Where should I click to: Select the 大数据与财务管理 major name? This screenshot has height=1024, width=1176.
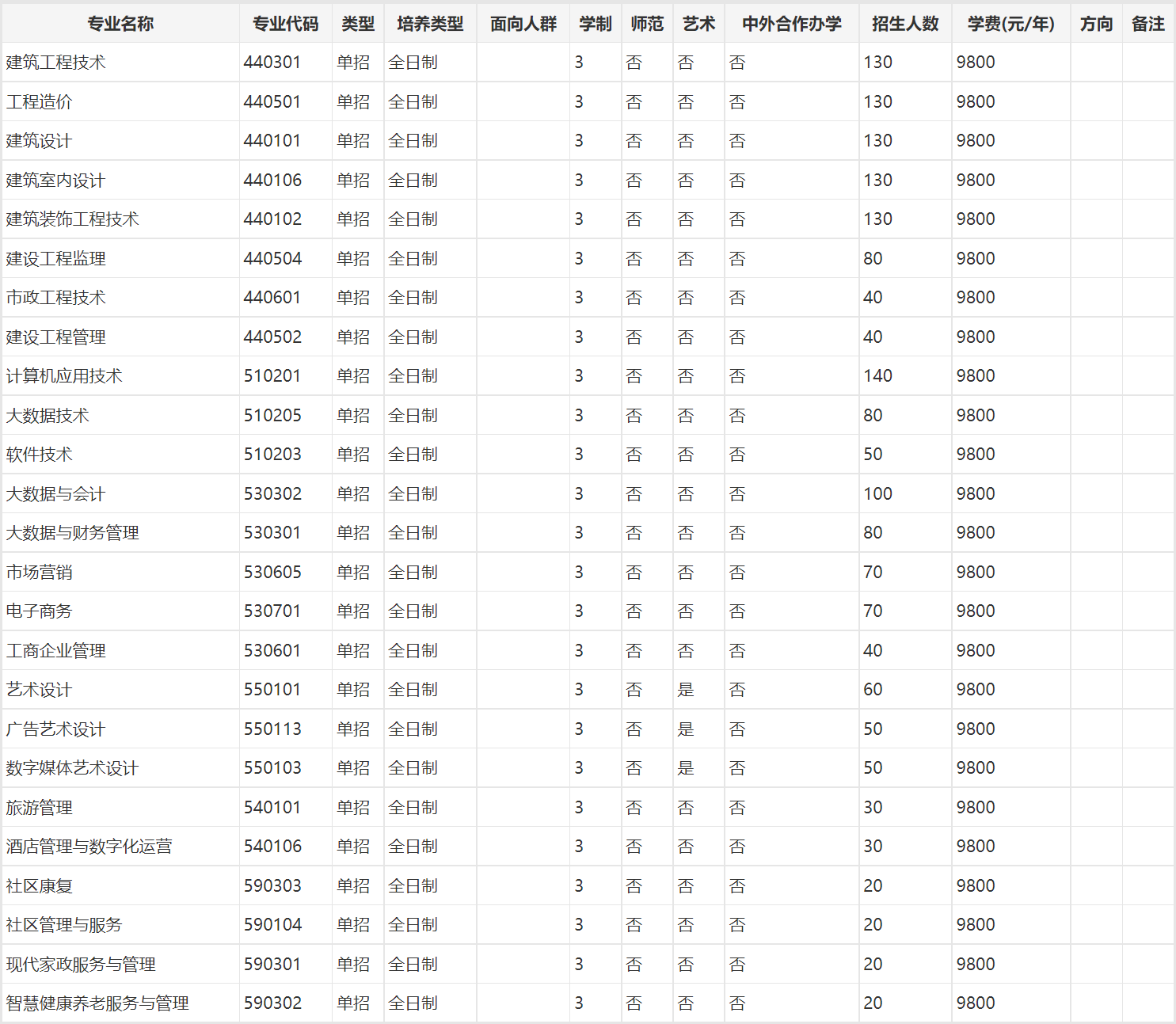click(x=72, y=533)
